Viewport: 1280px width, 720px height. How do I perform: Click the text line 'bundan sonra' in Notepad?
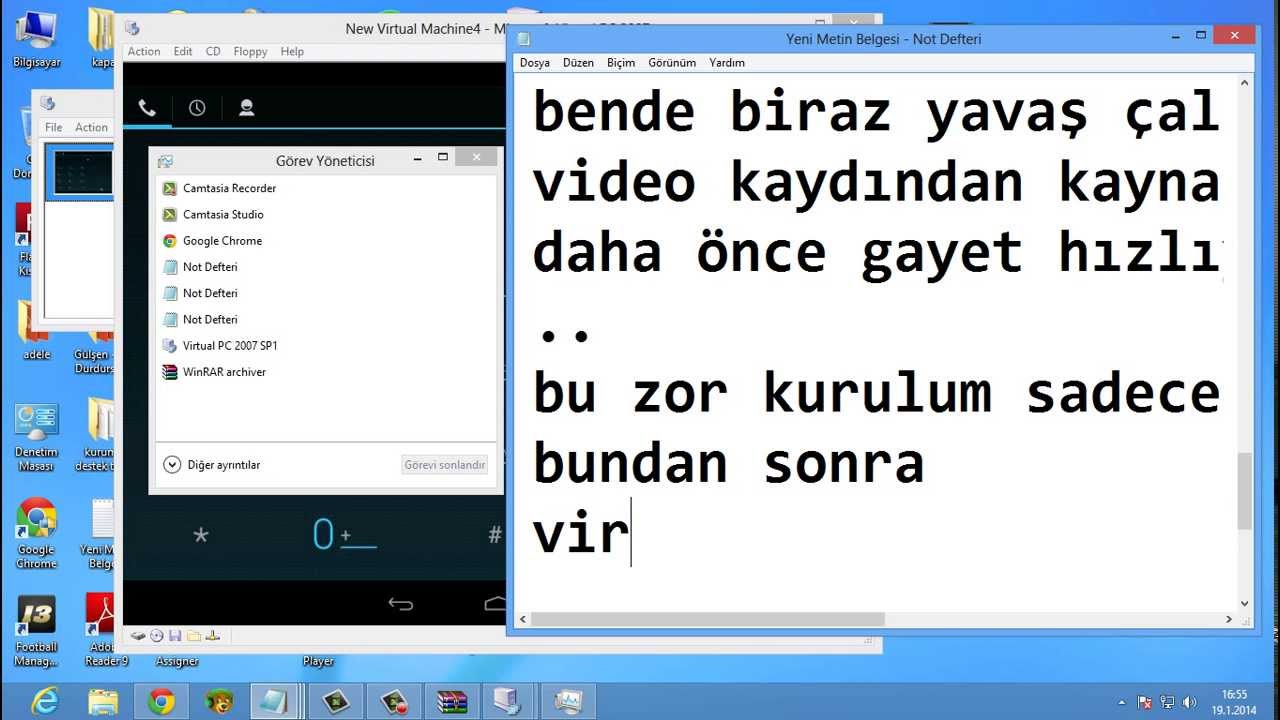728,463
